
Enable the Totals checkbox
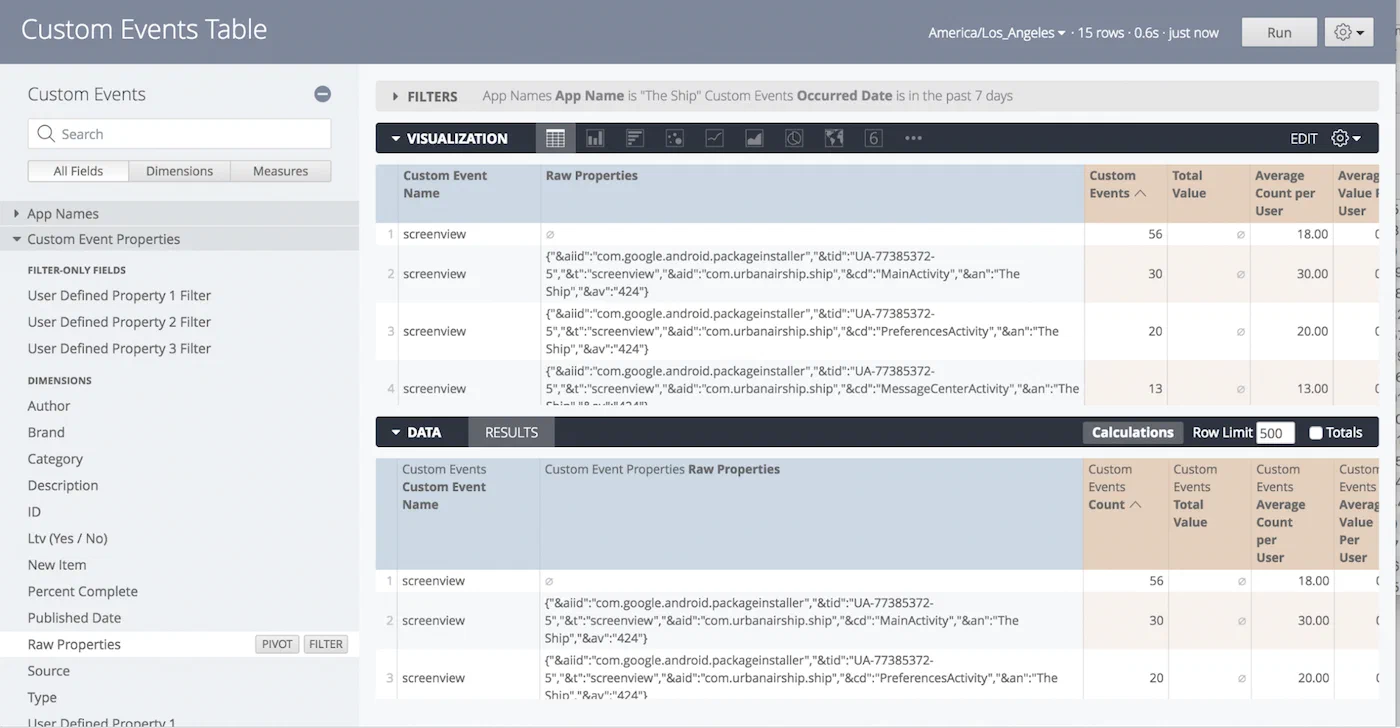[1318, 432]
